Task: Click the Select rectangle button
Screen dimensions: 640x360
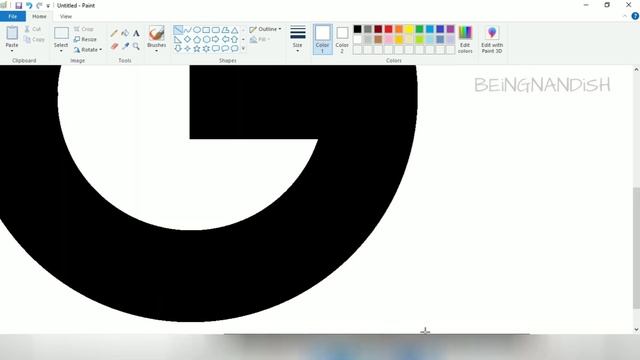Action: pyautogui.click(x=61, y=36)
